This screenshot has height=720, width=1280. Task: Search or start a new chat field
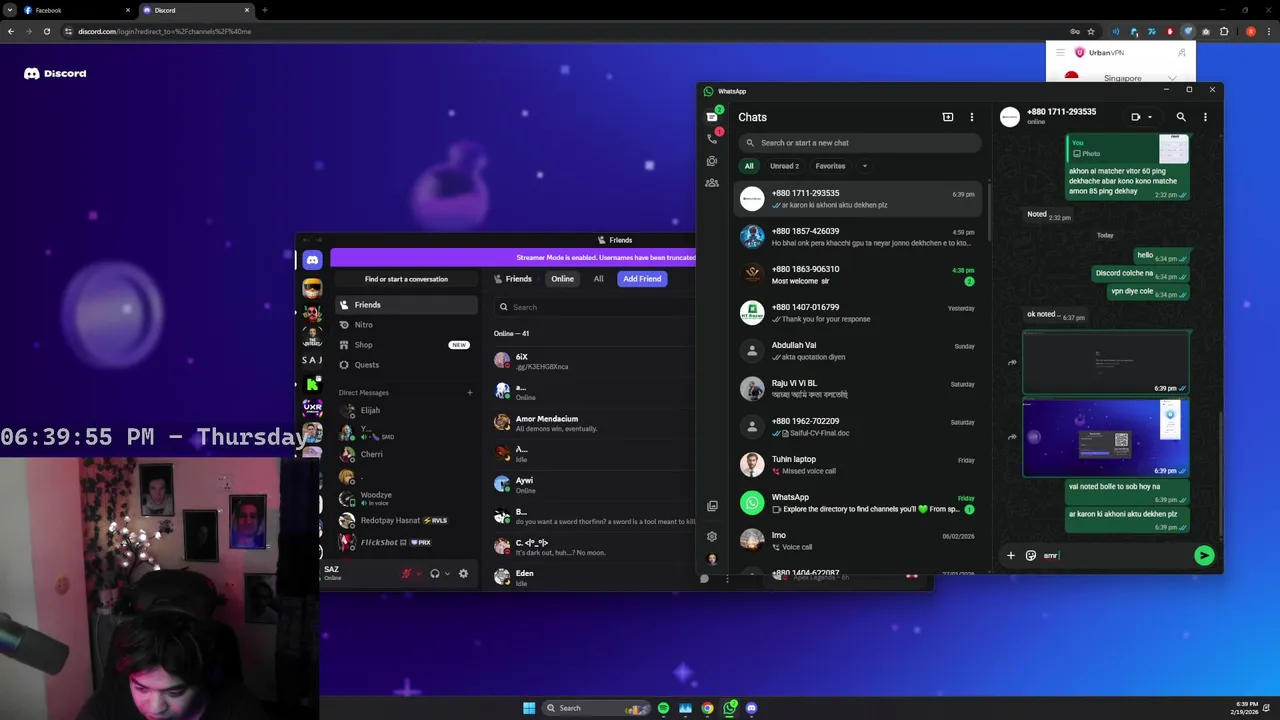click(860, 142)
